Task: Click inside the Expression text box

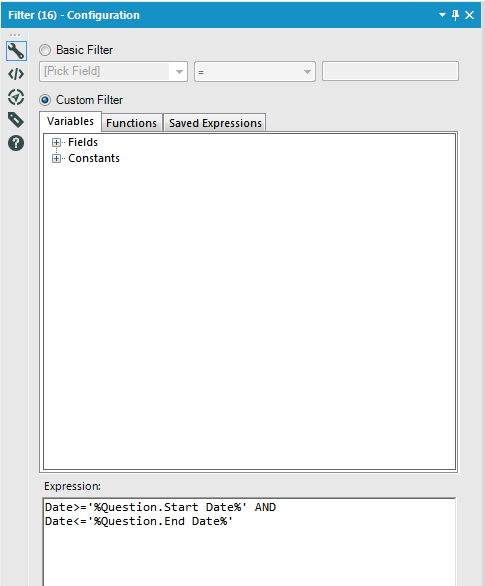Action: [x=249, y=542]
